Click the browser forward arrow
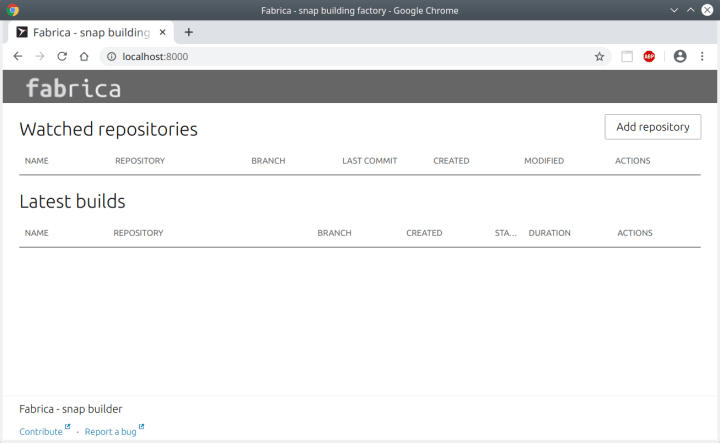The image size is (720, 443). [x=40, y=56]
